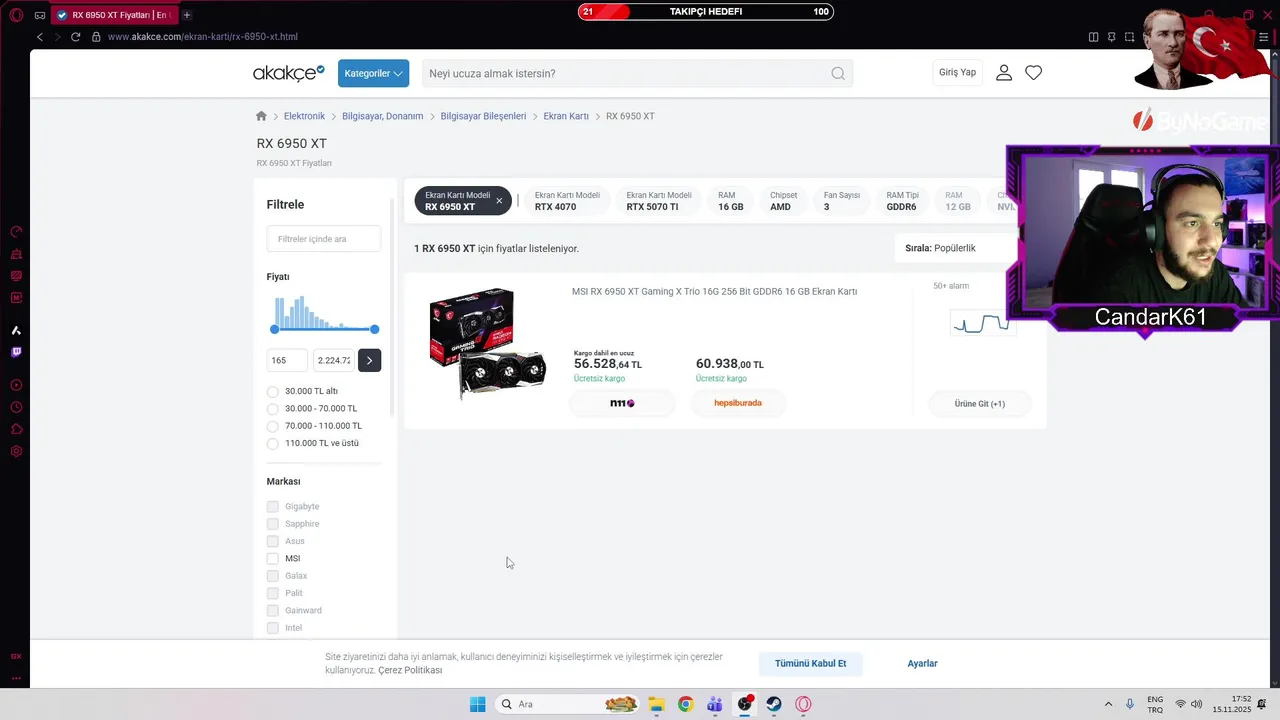Open the favorites heart icon
Image resolution: width=1280 pixels, height=720 pixels.
[1034, 73]
